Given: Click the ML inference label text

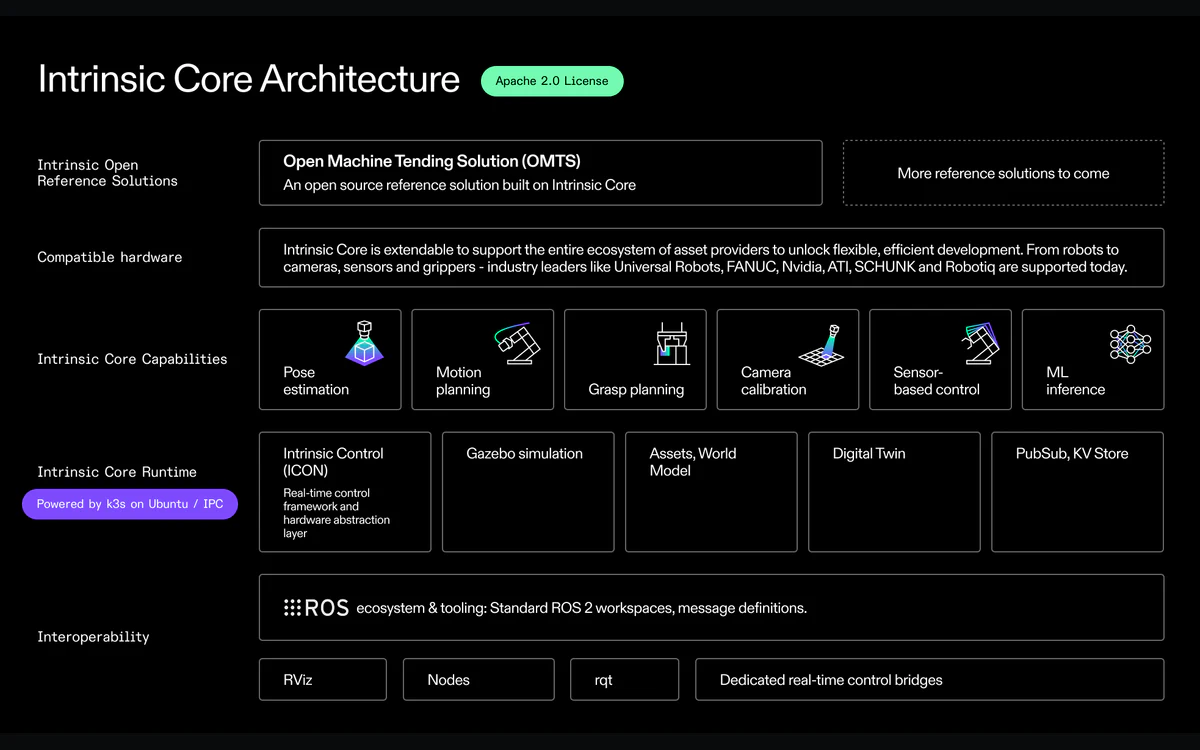Looking at the screenshot, I should point(1075,381).
